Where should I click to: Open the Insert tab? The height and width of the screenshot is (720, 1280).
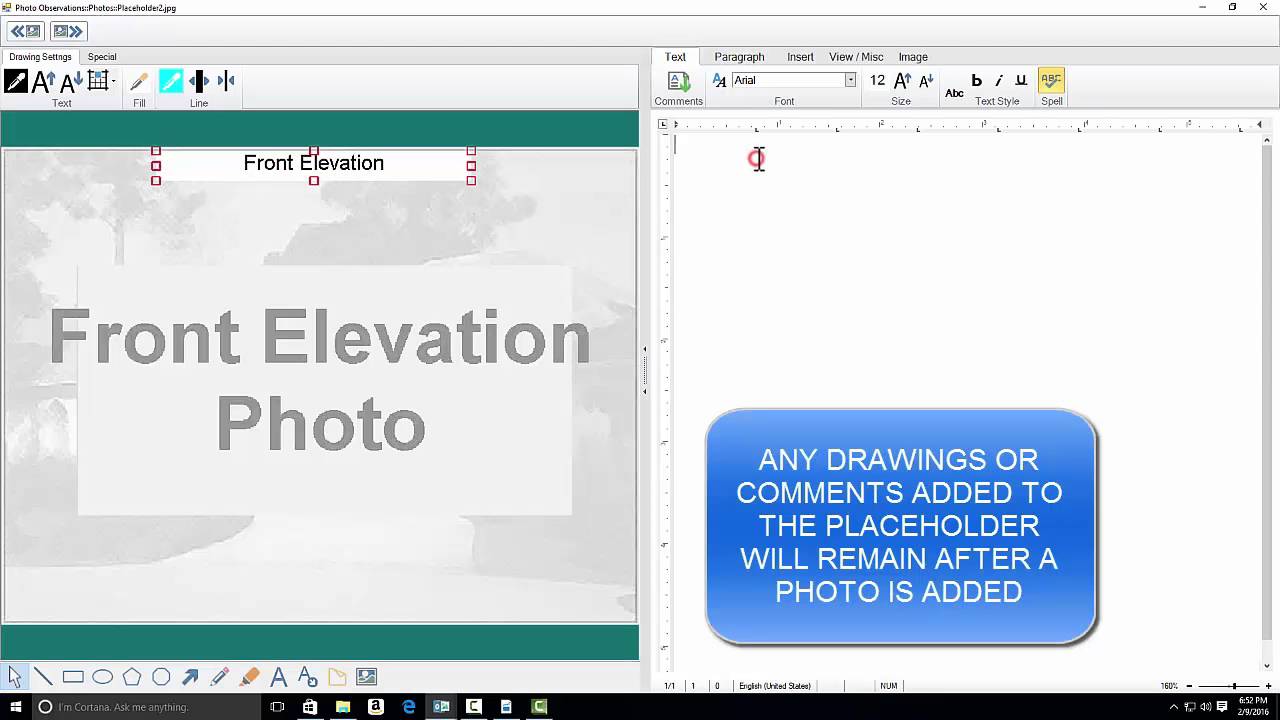800,57
